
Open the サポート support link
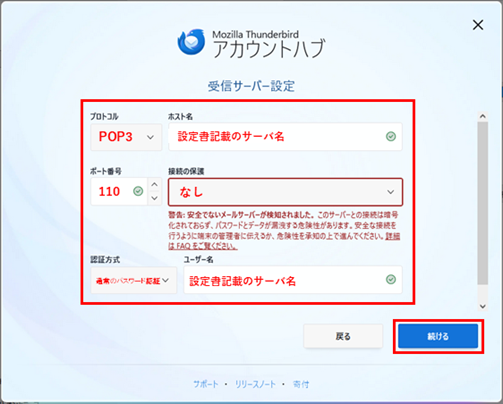(x=206, y=384)
